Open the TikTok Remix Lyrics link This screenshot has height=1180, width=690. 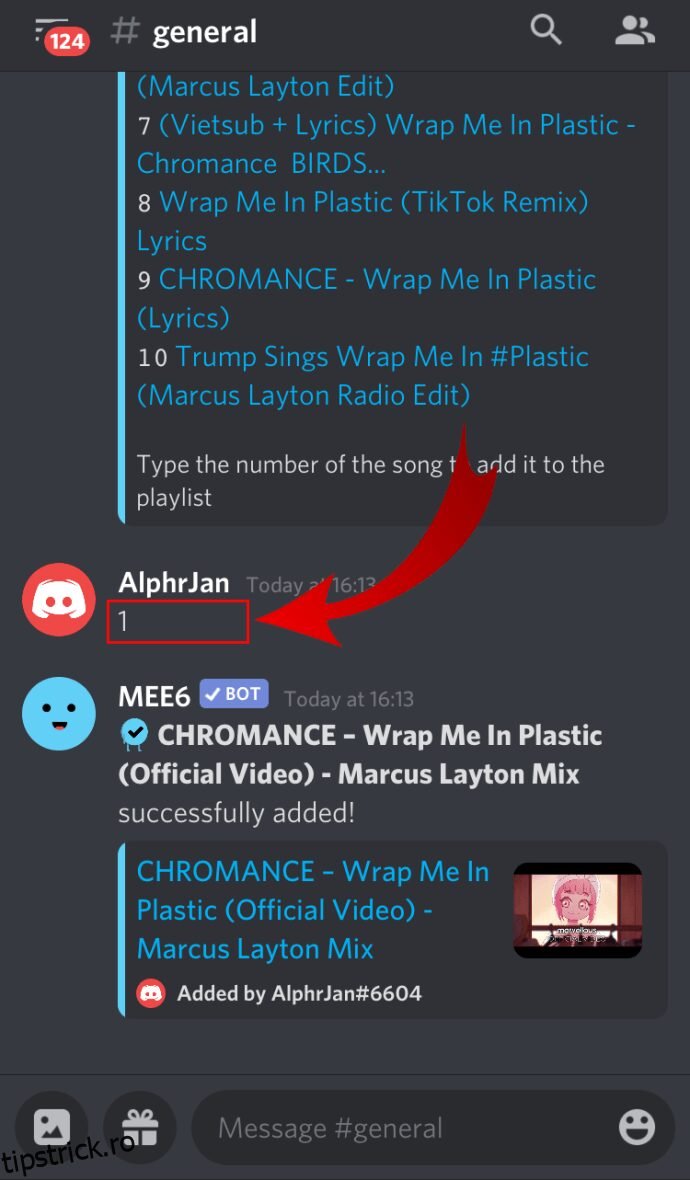point(363,221)
